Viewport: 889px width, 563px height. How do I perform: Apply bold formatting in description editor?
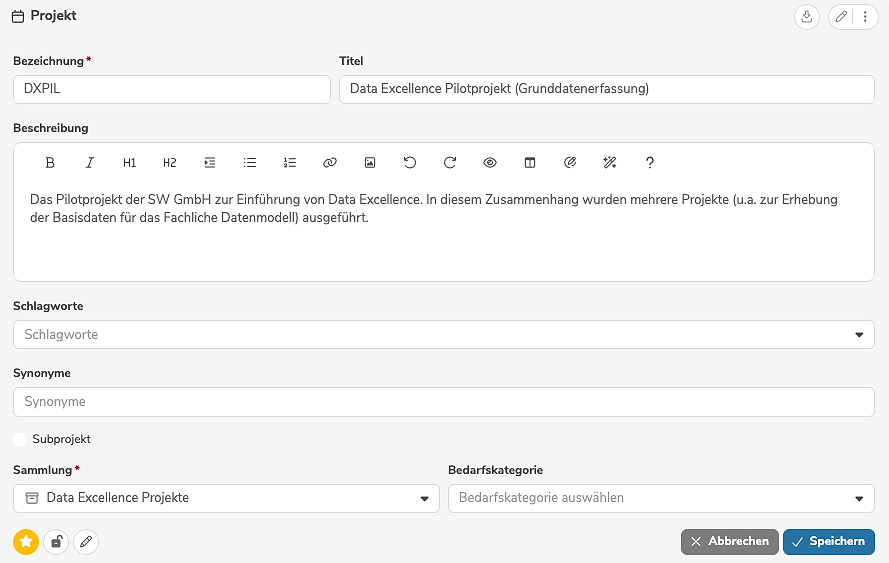tap(50, 163)
